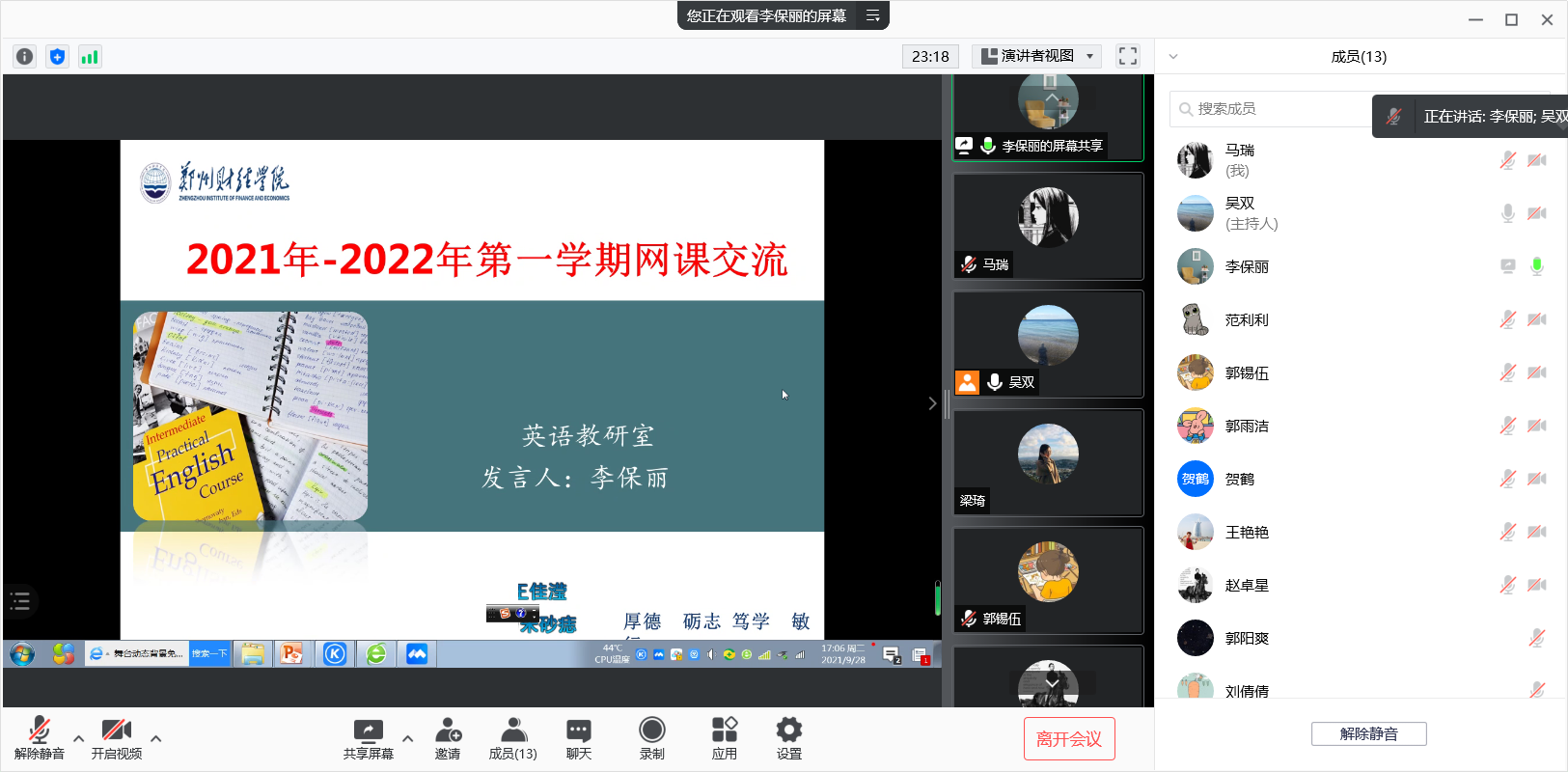Expand the 演讲者视图 view dropdown
Image resolution: width=1568 pixels, height=772 pixels.
(x=1036, y=56)
